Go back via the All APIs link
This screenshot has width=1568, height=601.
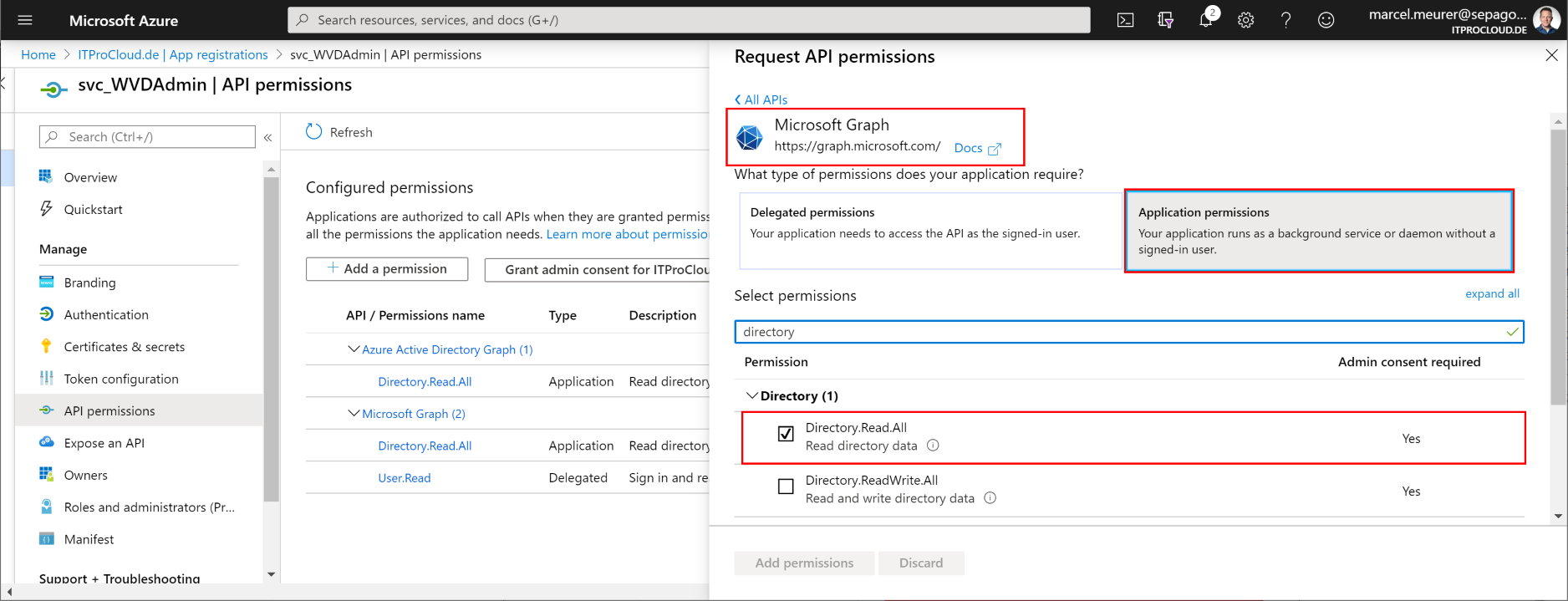pyautogui.click(x=761, y=99)
